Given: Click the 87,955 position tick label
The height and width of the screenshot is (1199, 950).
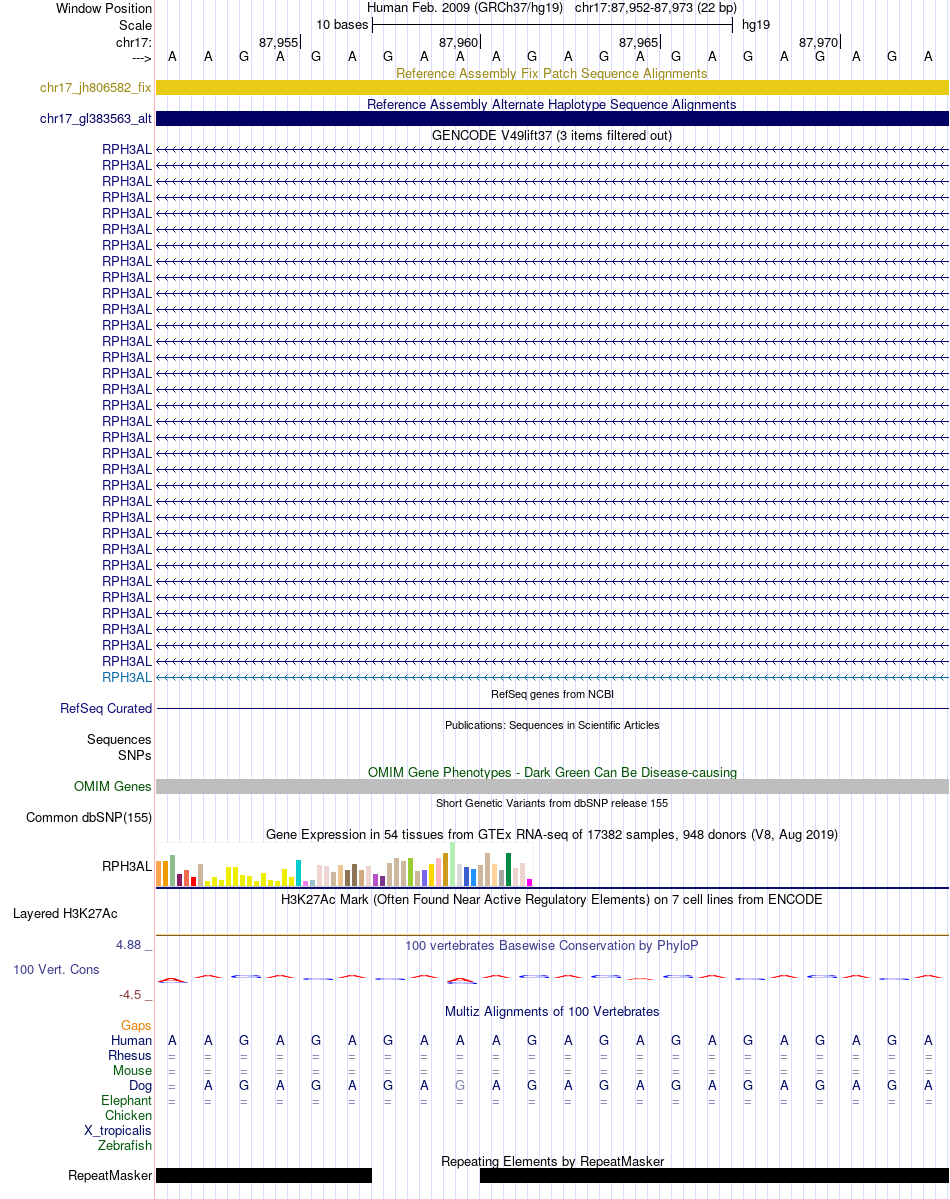Looking at the screenshot, I should pyautogui.click(x=278, y=43).
